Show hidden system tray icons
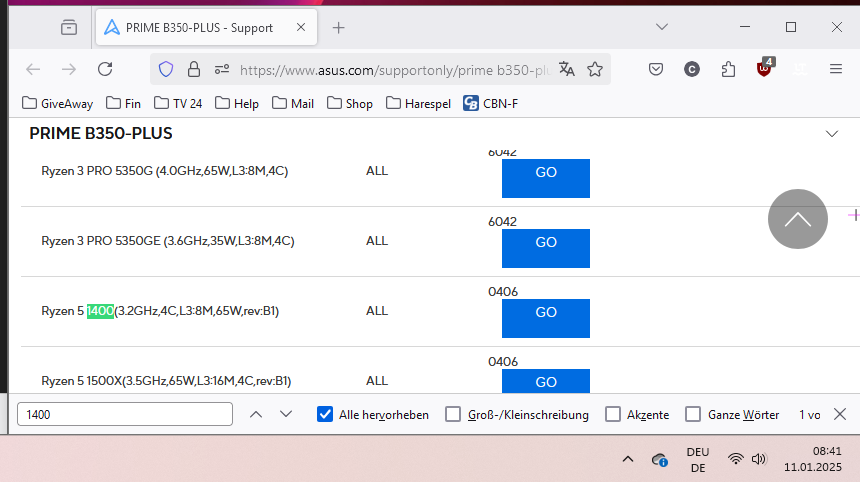Screen dimensions: 860x482 (x=628, y=460)
